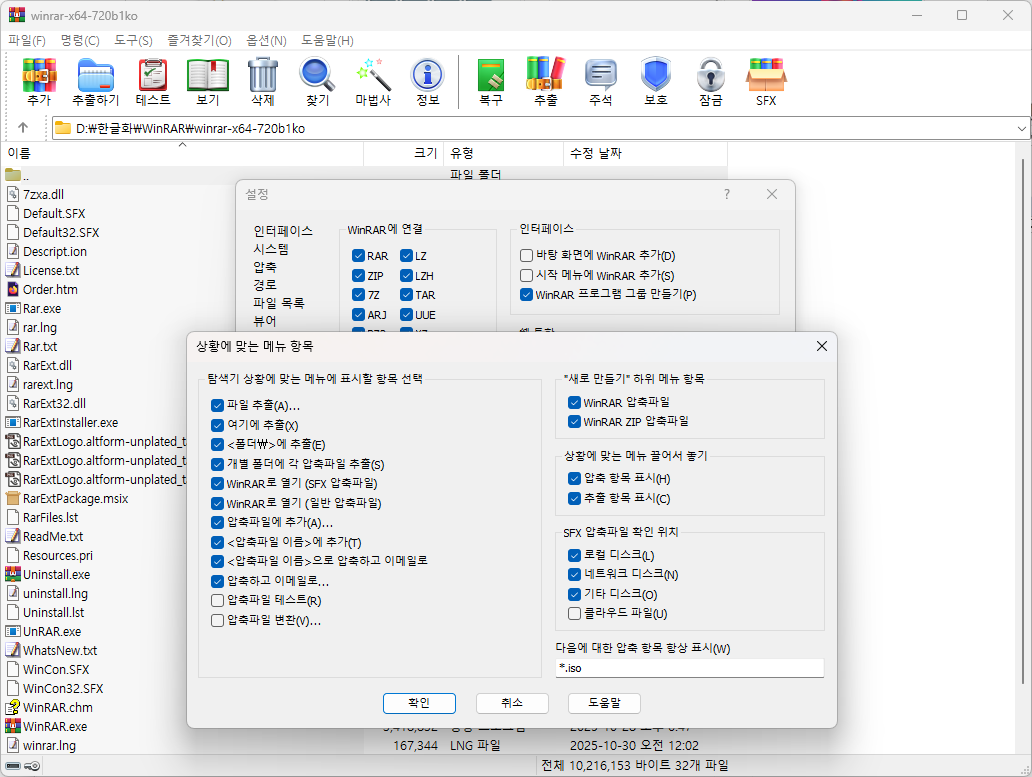Open the address path dropdown arrow
Image resolution: width=1032 pixels, height=777 pixels.
[x=1021, y=128]
